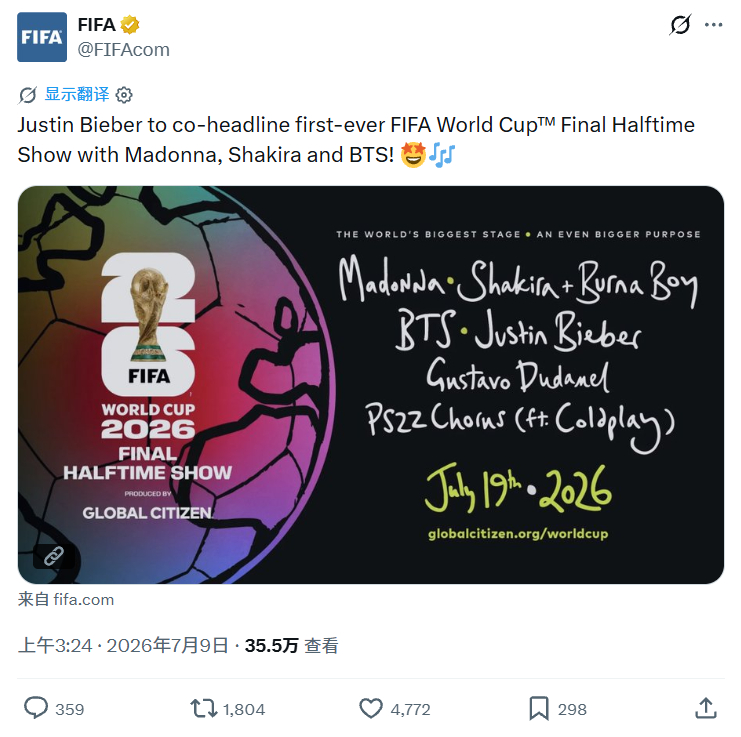This screenshot has height=737, width=741.
Task: Click the gold verified badge next to FIFA
Action: point(129,25)
